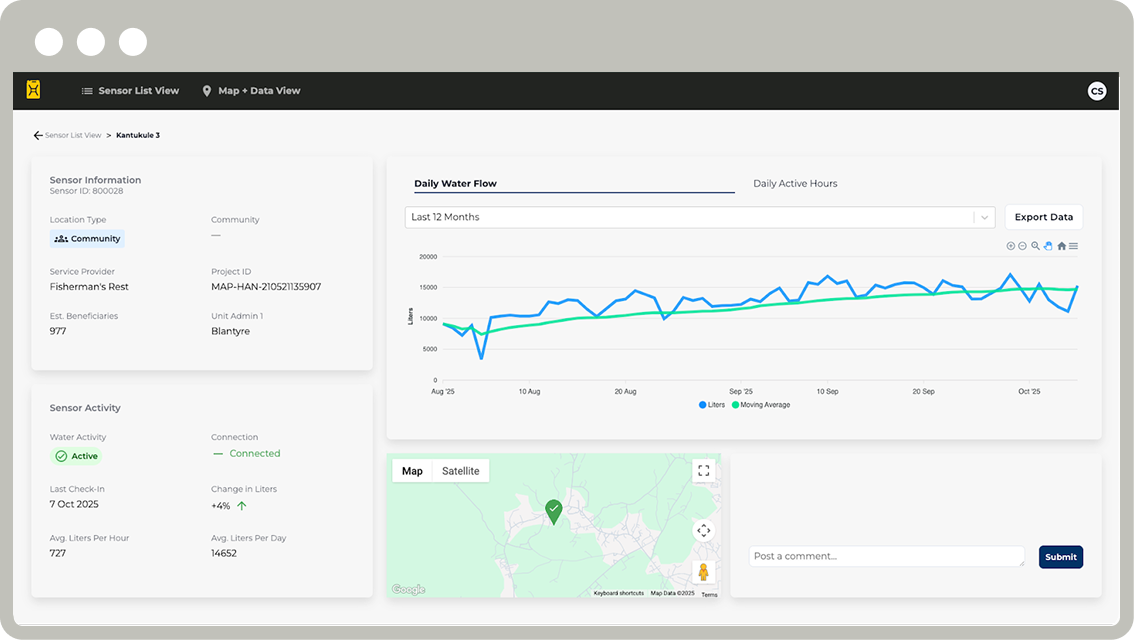This screenshot has width=1134, height=640.
Task: Toggle map fullscreen view
Action: 703,471
